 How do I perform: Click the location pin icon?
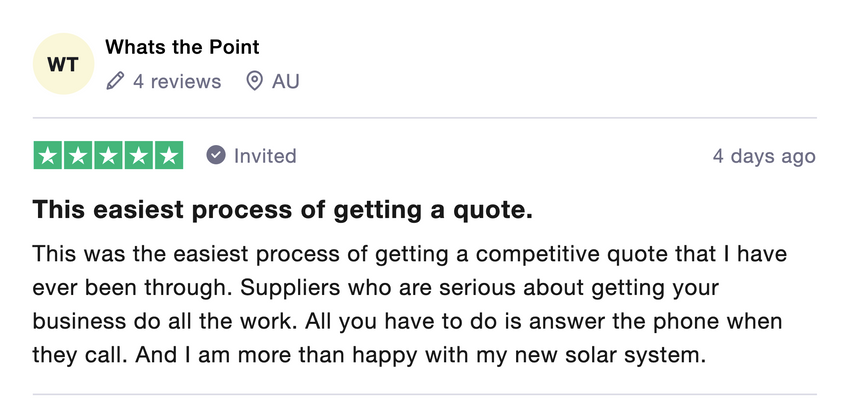[254, 81]
